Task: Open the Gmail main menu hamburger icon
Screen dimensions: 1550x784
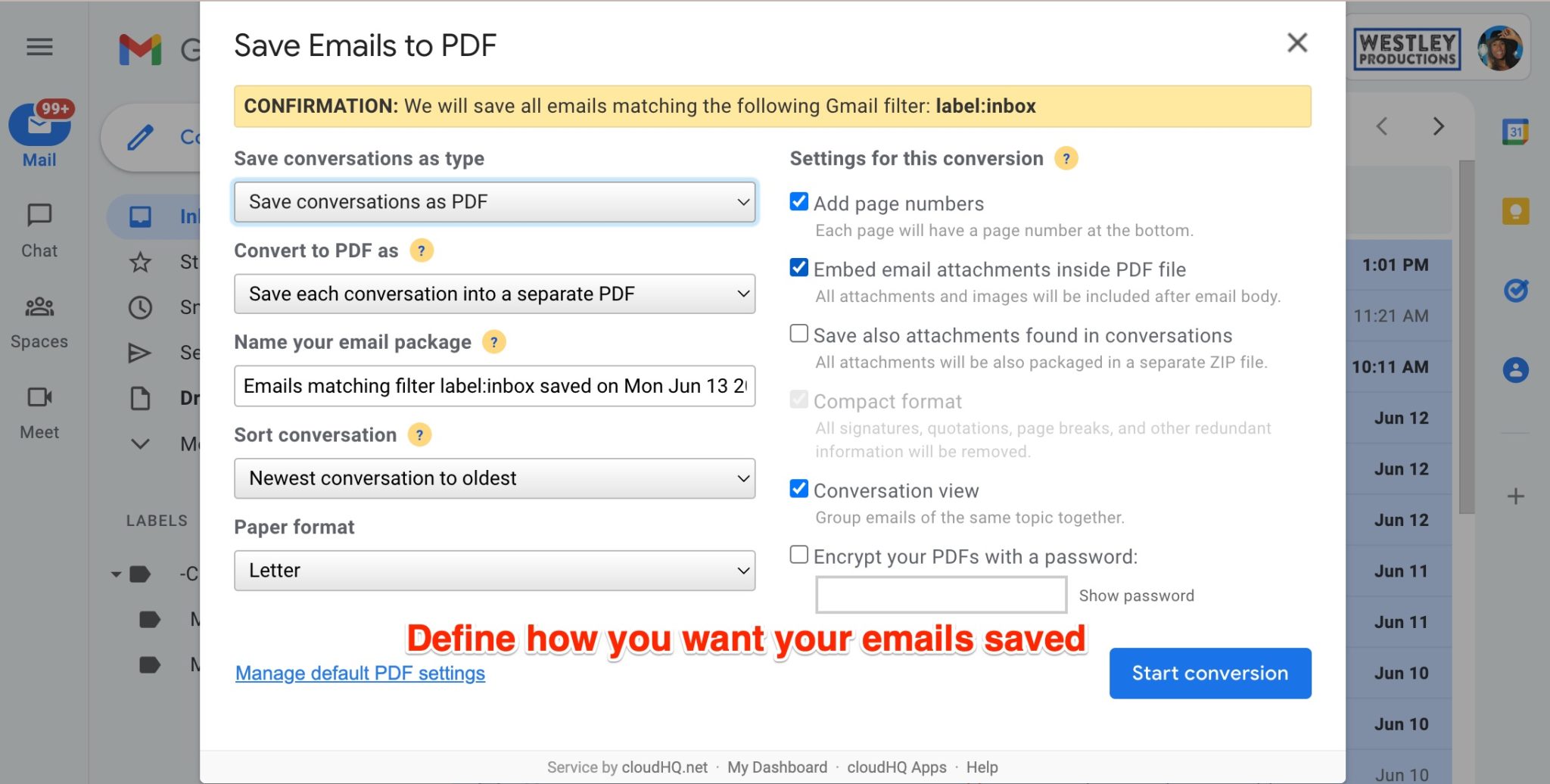Action: click(x=39, y=48)
